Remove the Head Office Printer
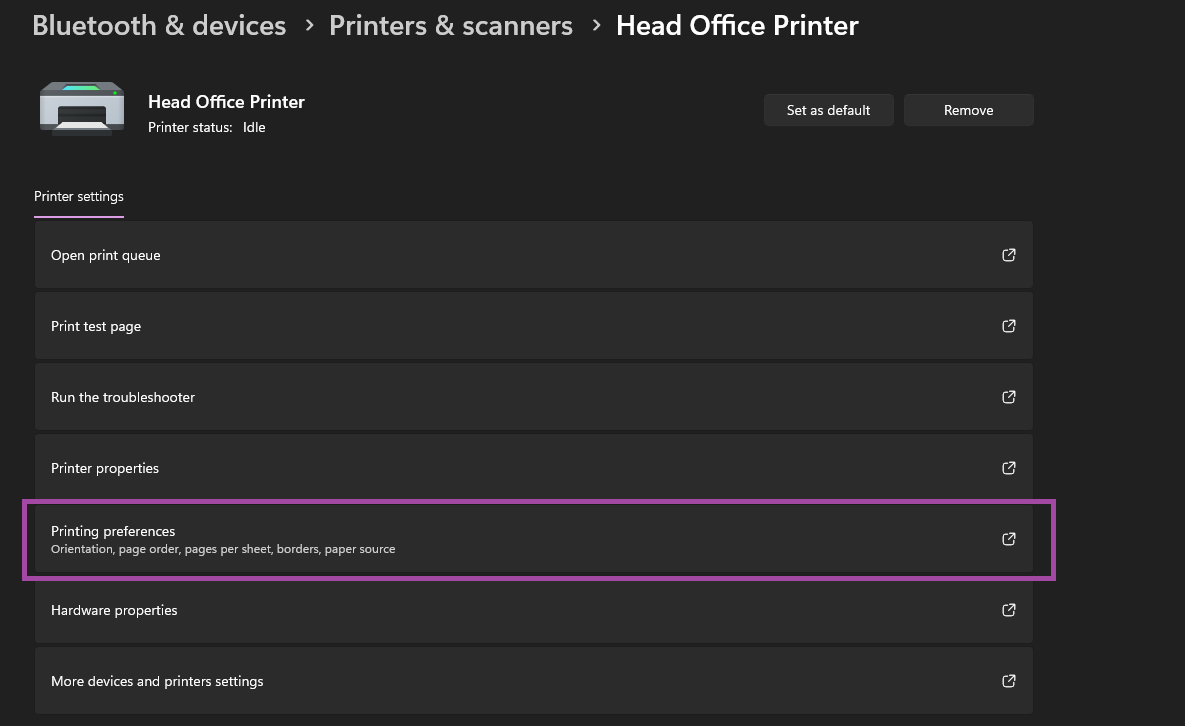The image size is (1185, 726). [968, 110]
